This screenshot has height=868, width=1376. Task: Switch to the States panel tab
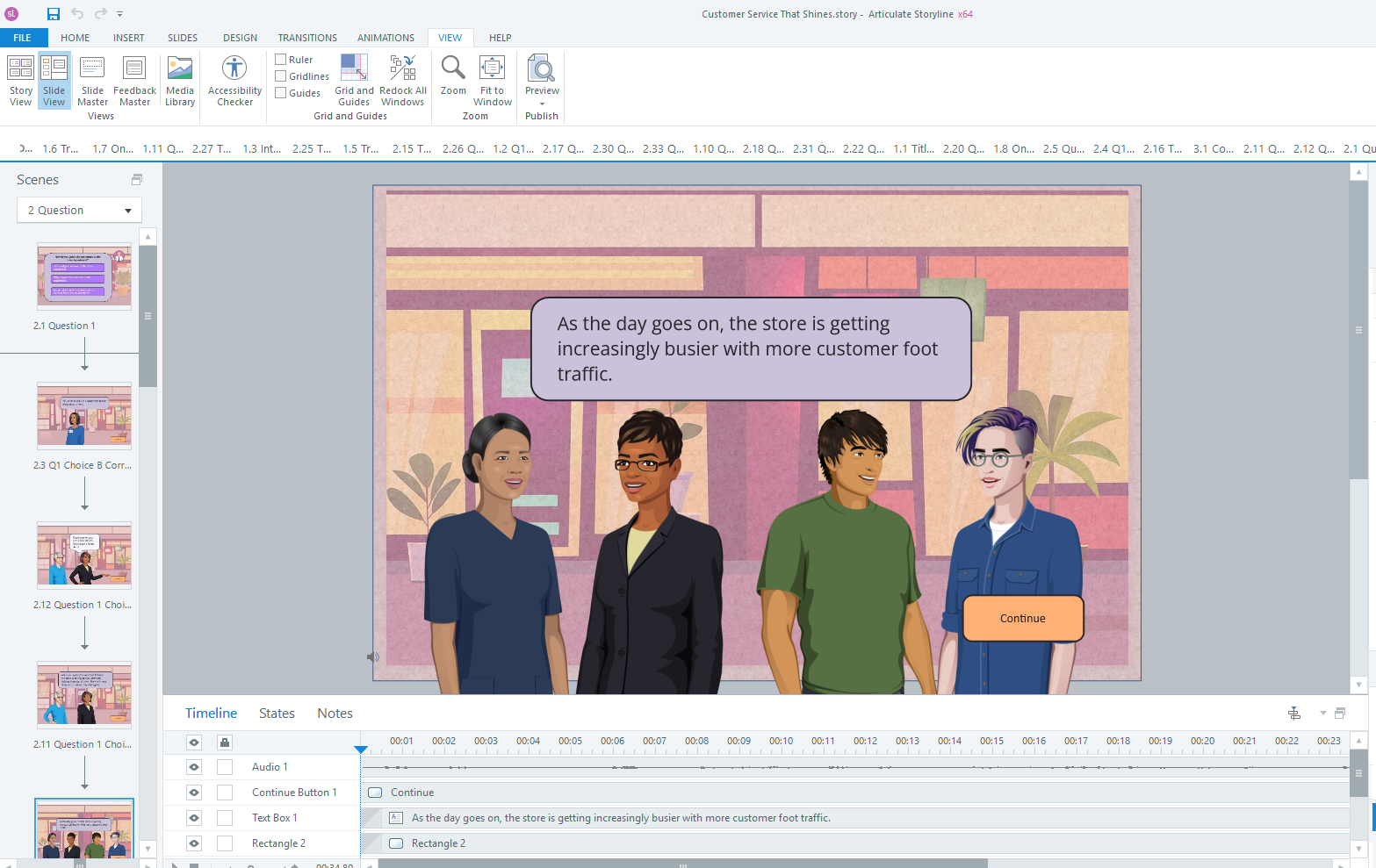point(277,714)
